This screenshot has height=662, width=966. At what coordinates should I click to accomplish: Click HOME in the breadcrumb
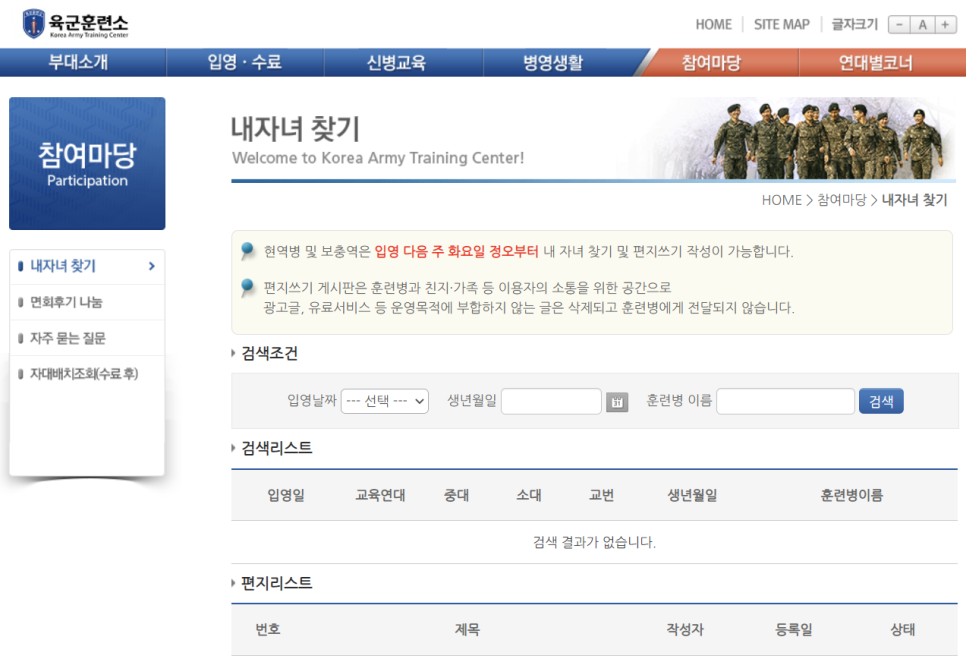pos(781,200)
